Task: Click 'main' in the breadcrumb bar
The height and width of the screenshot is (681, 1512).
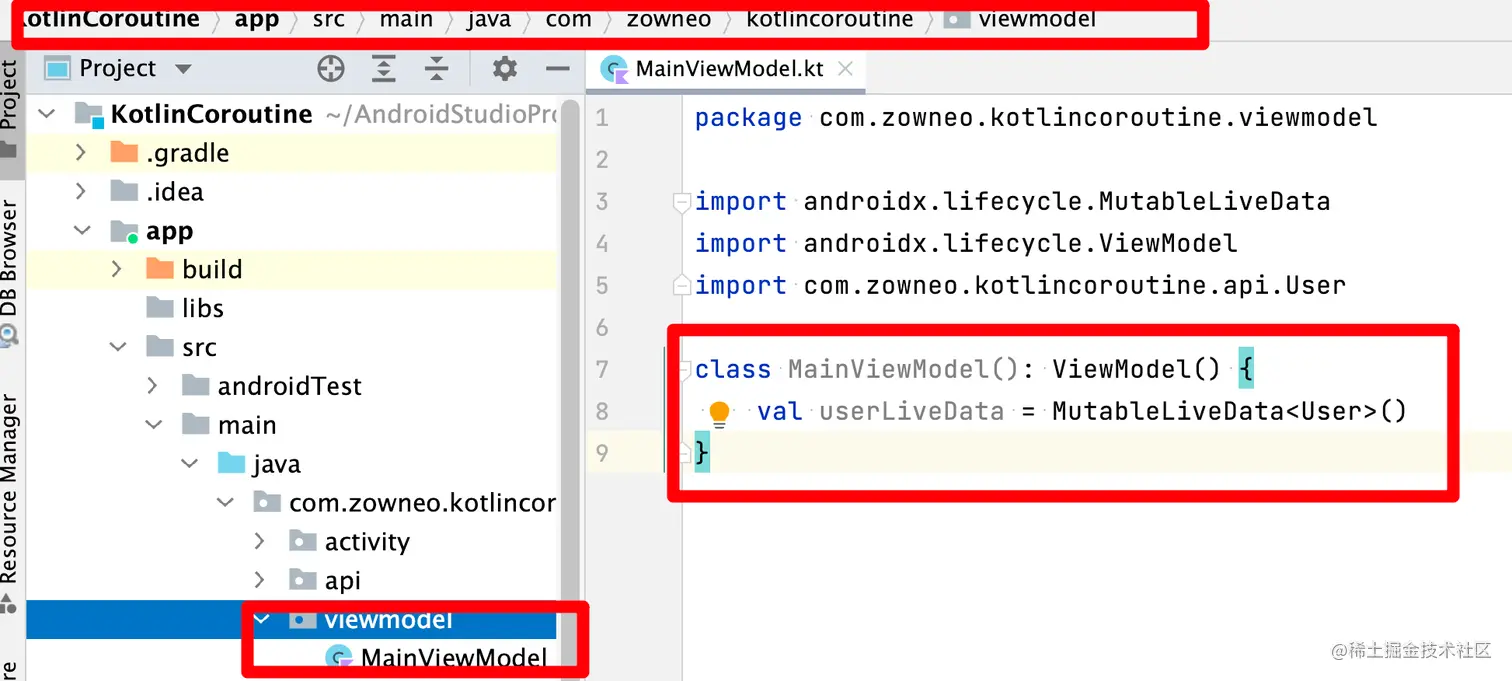Action: coord(406,19)
